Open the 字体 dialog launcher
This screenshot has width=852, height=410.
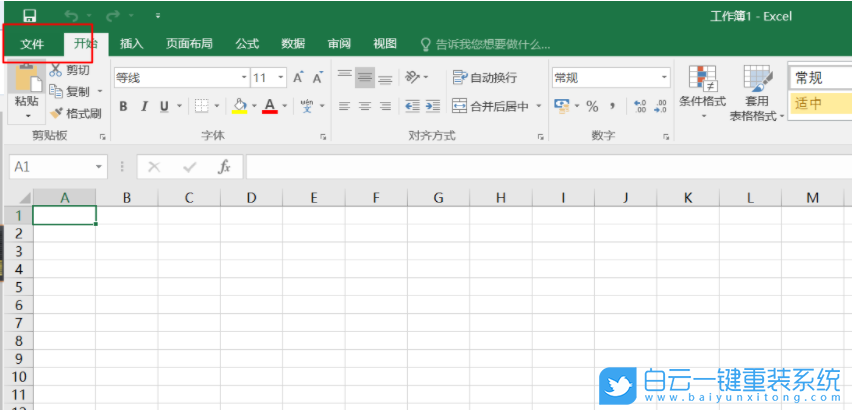[323, 137]
